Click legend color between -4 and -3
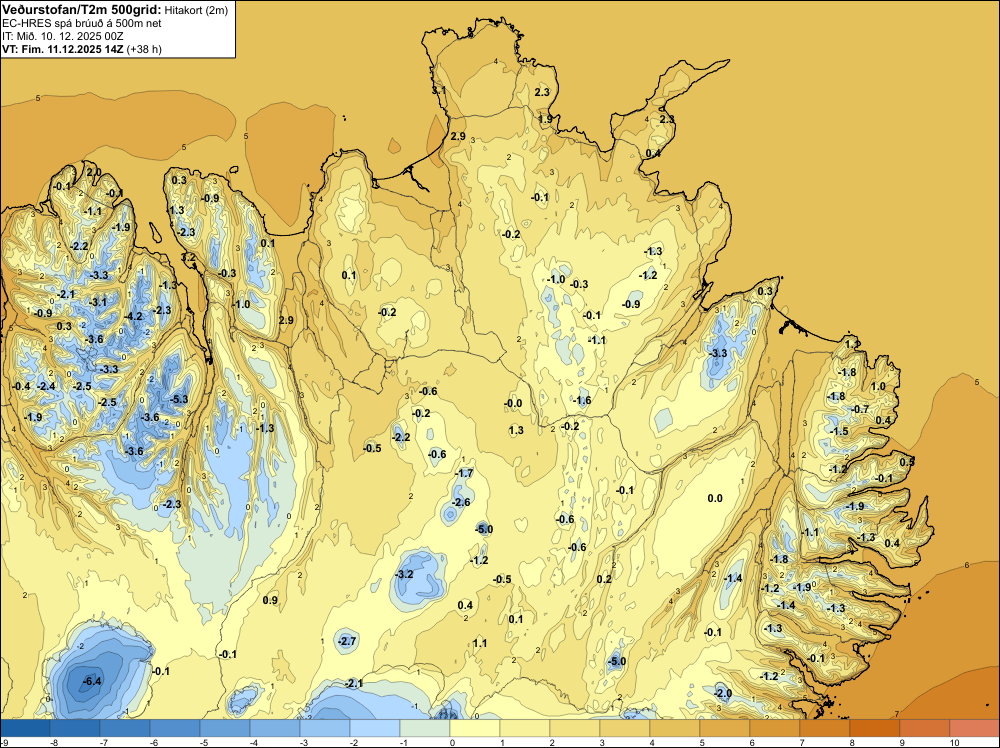This screenshot has height=748, width=1000. tap(275, 728)
